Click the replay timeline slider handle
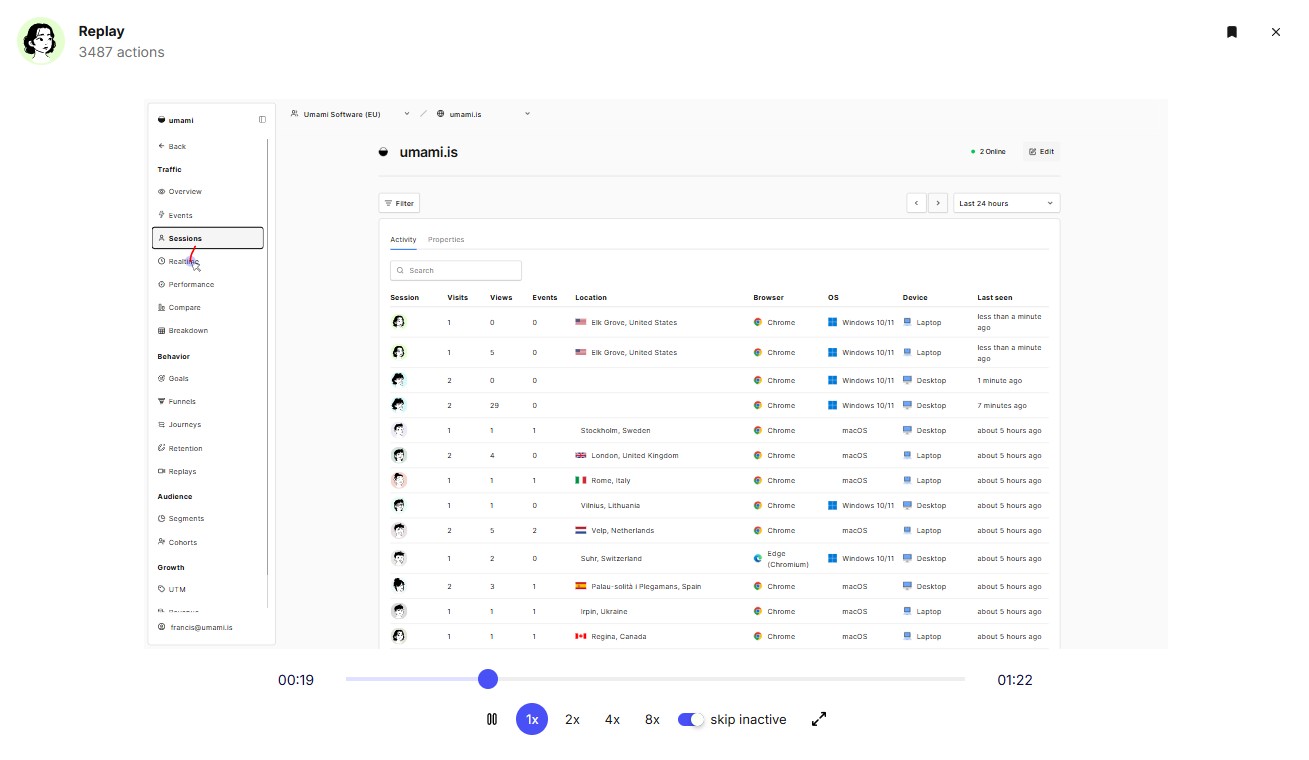Screen dimensions: 1309x760 click(488, 679)
